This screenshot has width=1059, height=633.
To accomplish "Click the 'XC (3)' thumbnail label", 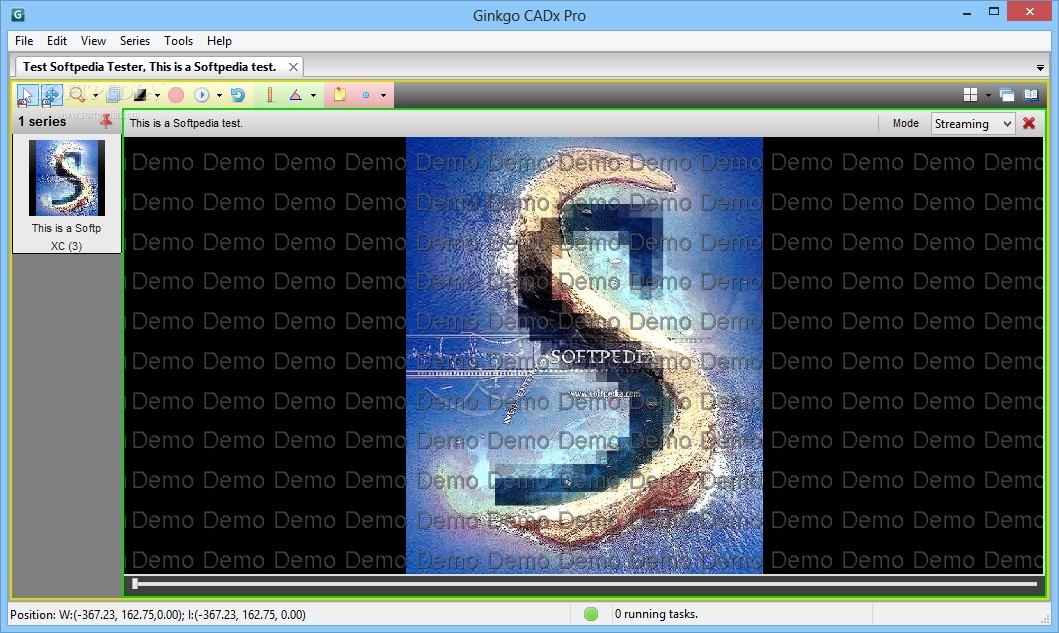I will (x=66, y=246).
